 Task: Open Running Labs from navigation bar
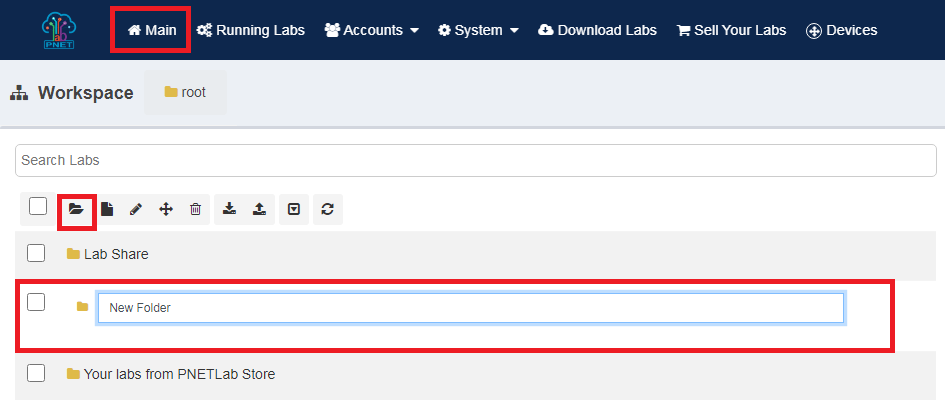coord(250,30)
